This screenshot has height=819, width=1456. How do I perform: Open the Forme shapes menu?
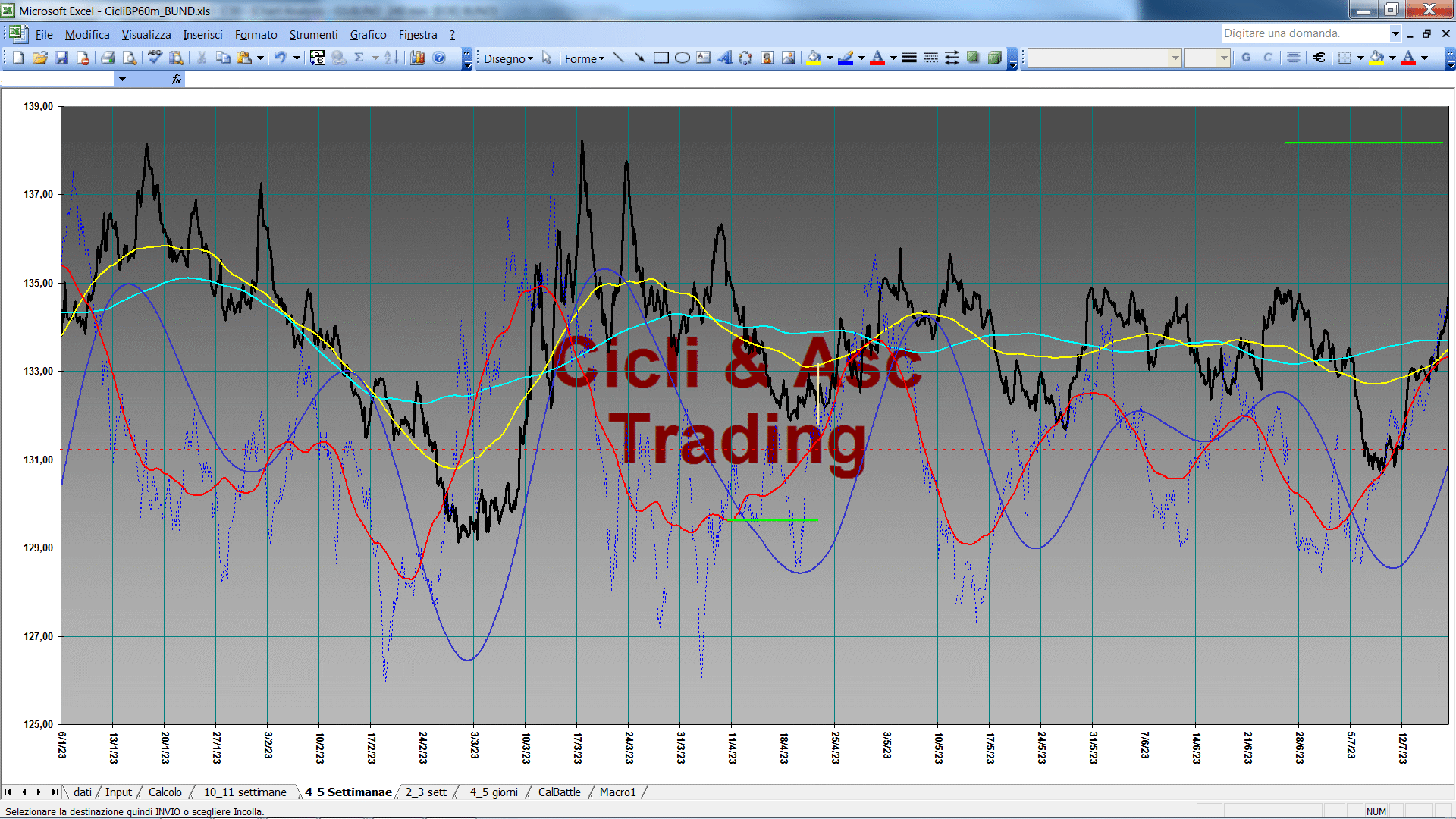click(x=584, y=58)
